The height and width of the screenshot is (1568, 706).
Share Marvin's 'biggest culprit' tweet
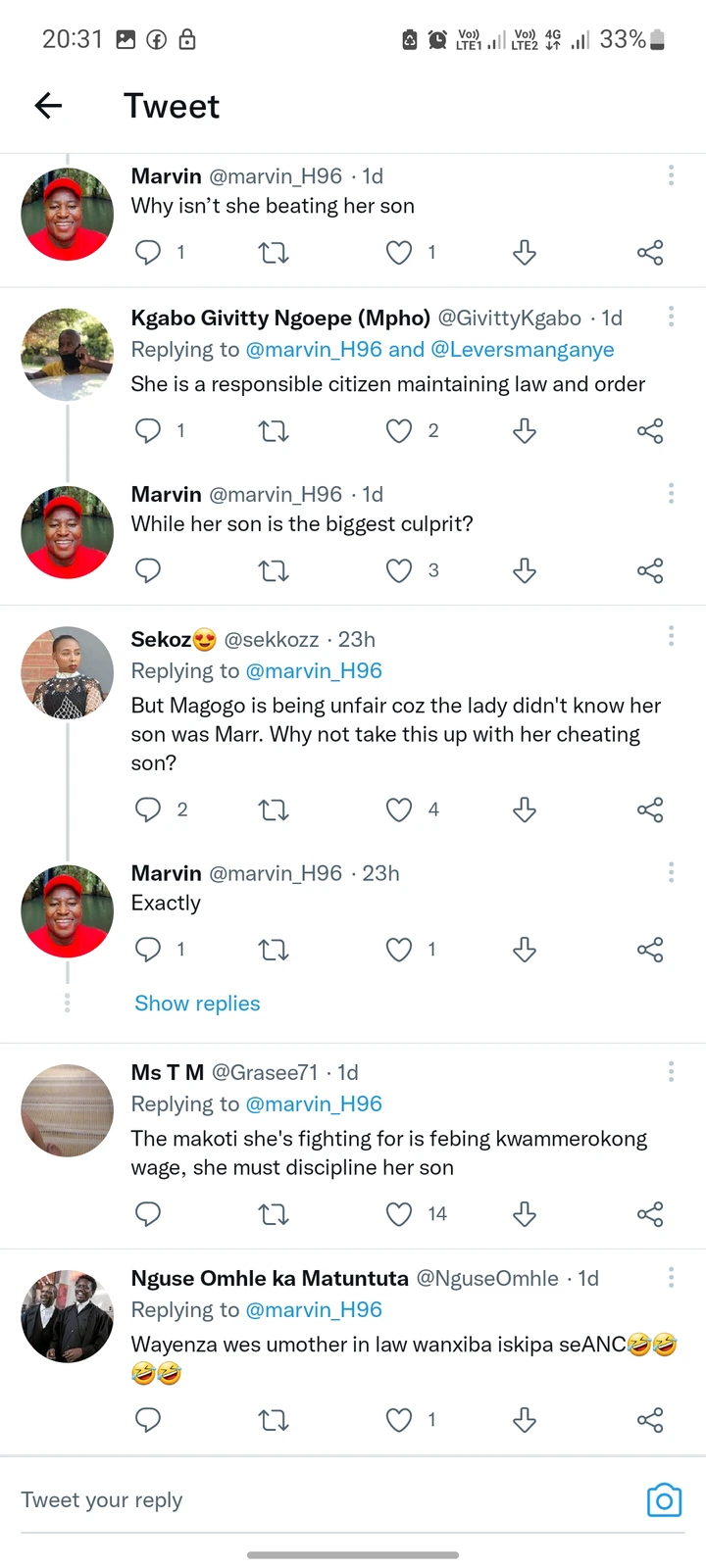tap(650, 570)
